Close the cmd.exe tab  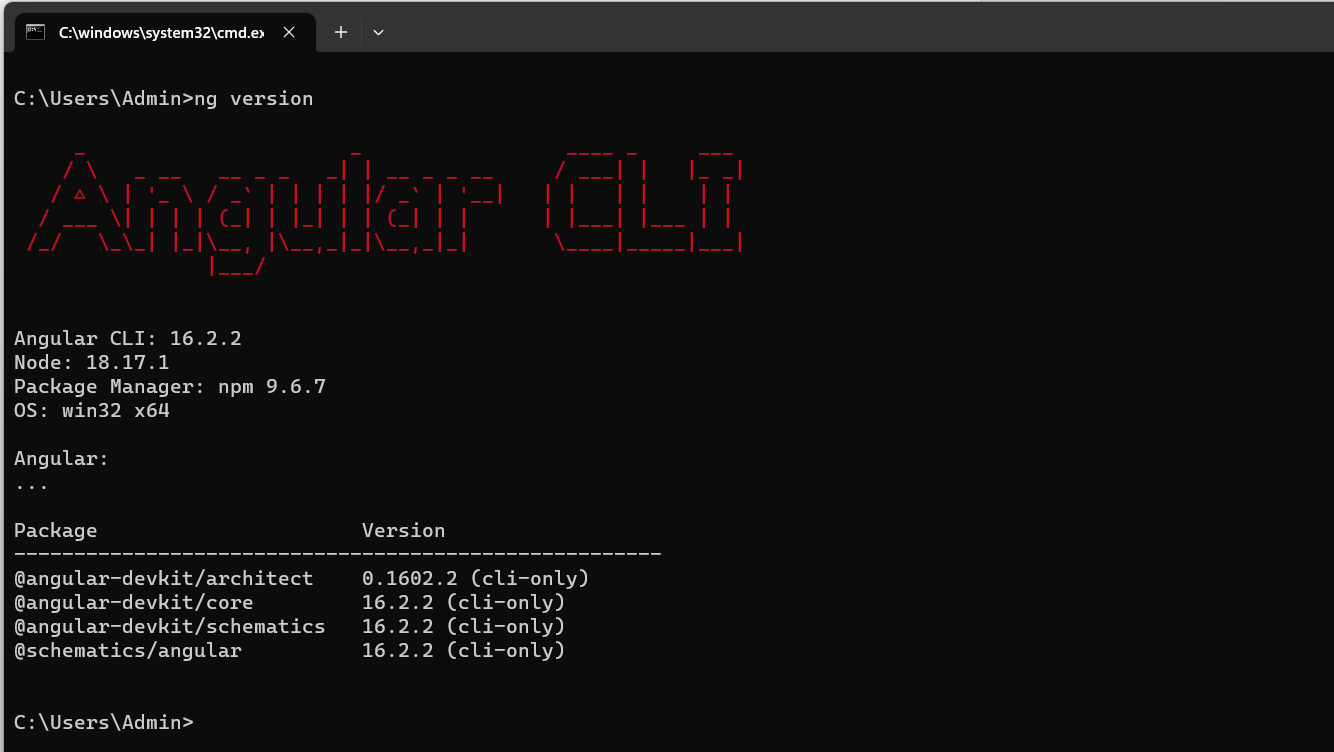289,32
